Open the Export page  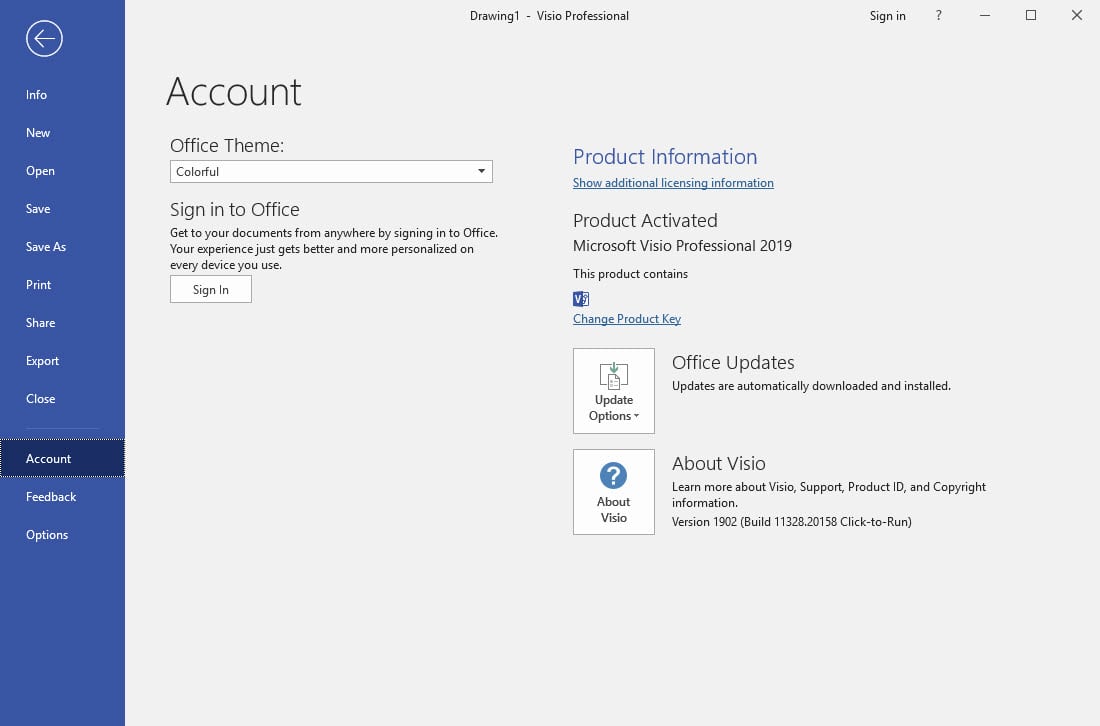[62, 361]
